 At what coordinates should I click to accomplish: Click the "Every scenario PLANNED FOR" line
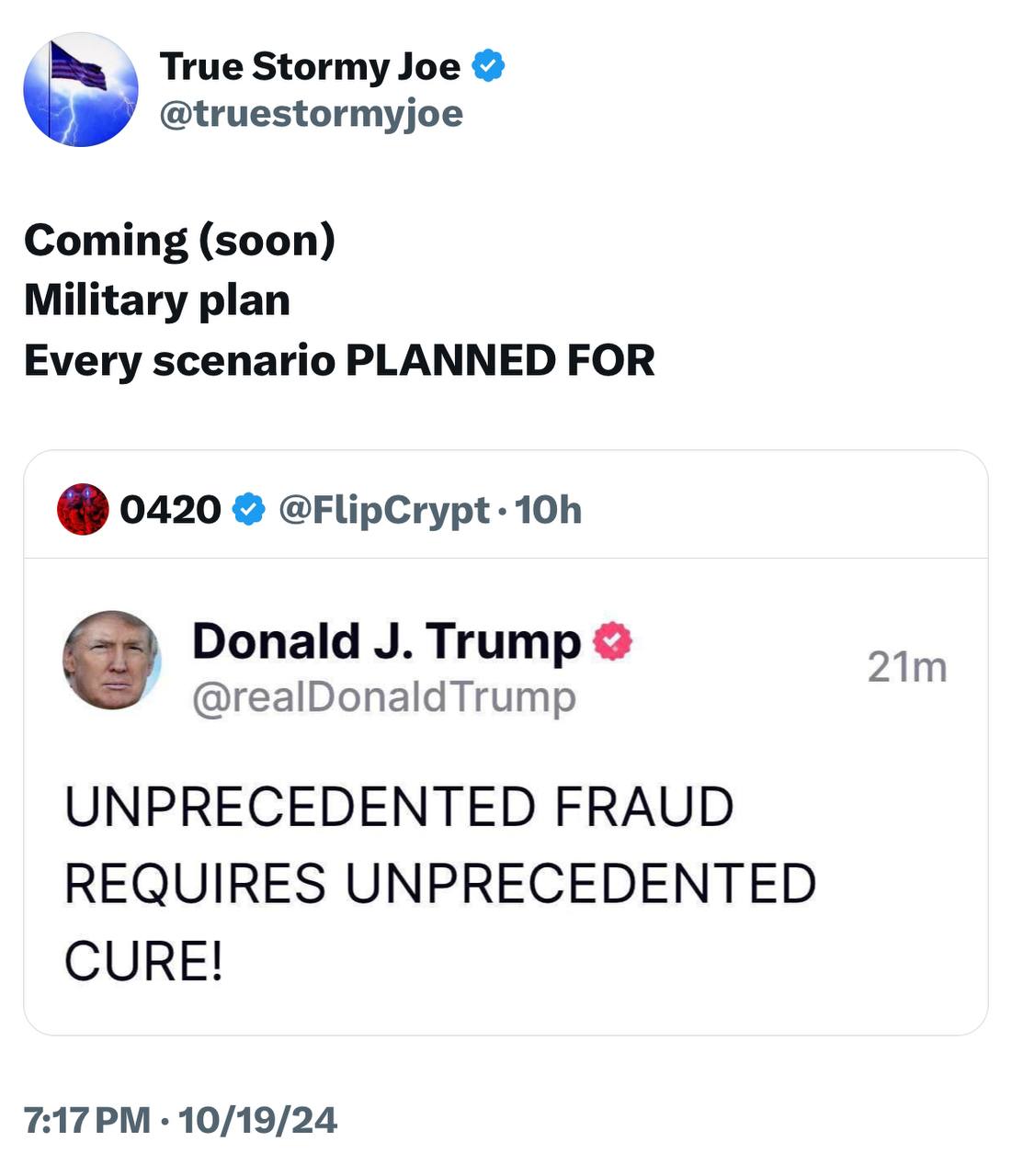339,360
